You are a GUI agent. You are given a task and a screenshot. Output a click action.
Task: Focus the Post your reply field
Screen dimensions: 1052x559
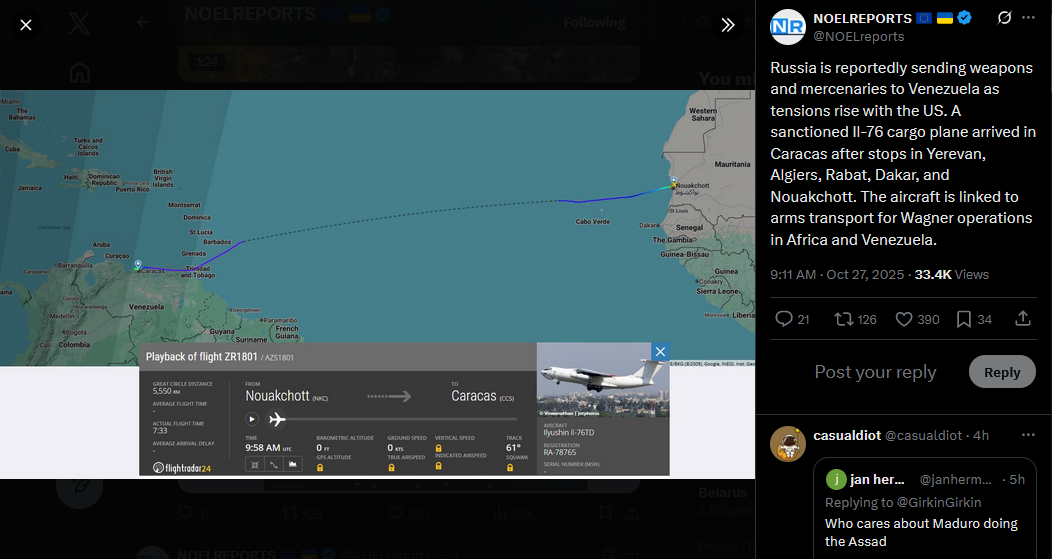(875, 372)
